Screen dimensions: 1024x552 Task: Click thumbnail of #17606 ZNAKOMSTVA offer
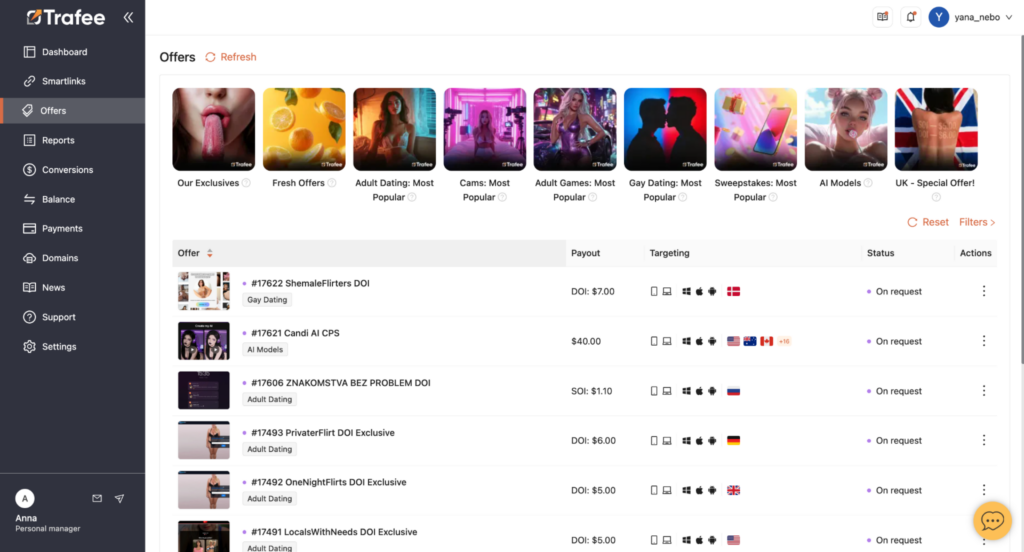point(204,390)
